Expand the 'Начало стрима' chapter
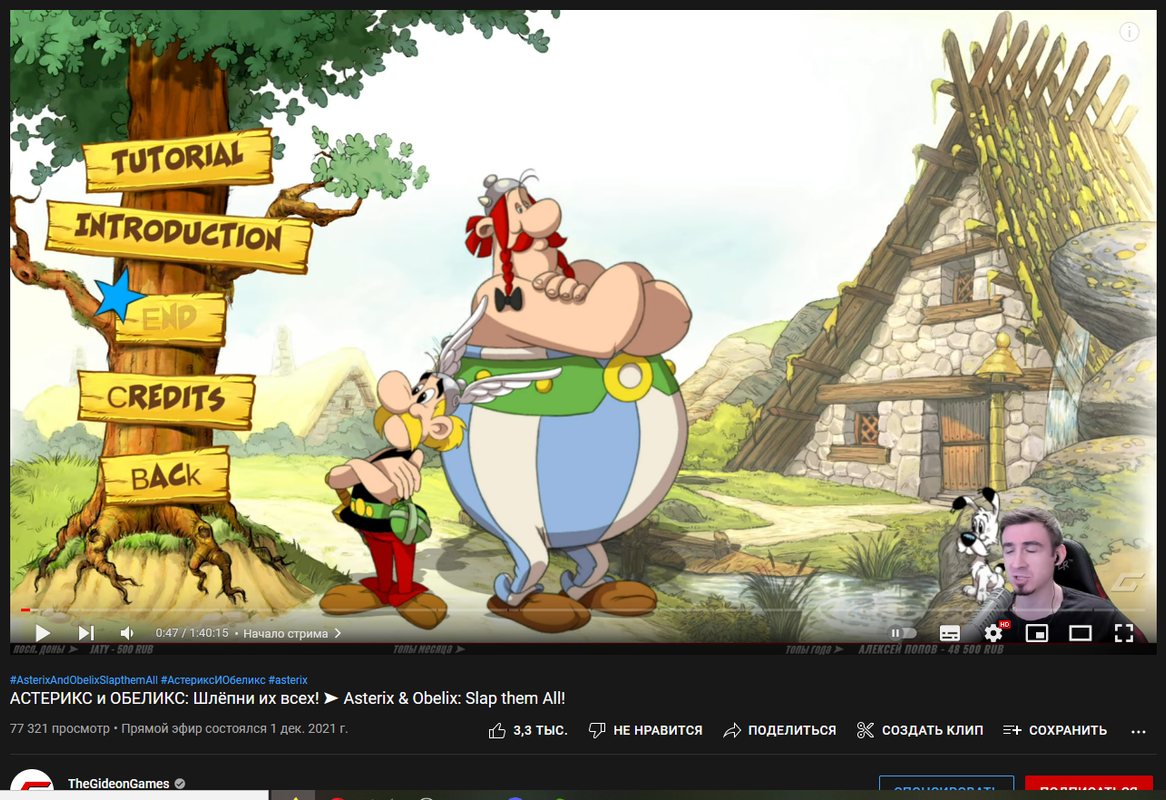The height and width of the screenshot is (800, 1166). click(x=292, y=633)
